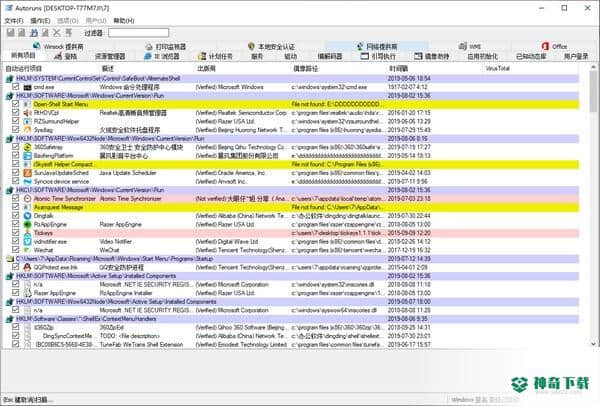This screenshot has width=600, height=406.
Task: Sort by 自动运行项目 column header
Action: [x=51, y=69]
